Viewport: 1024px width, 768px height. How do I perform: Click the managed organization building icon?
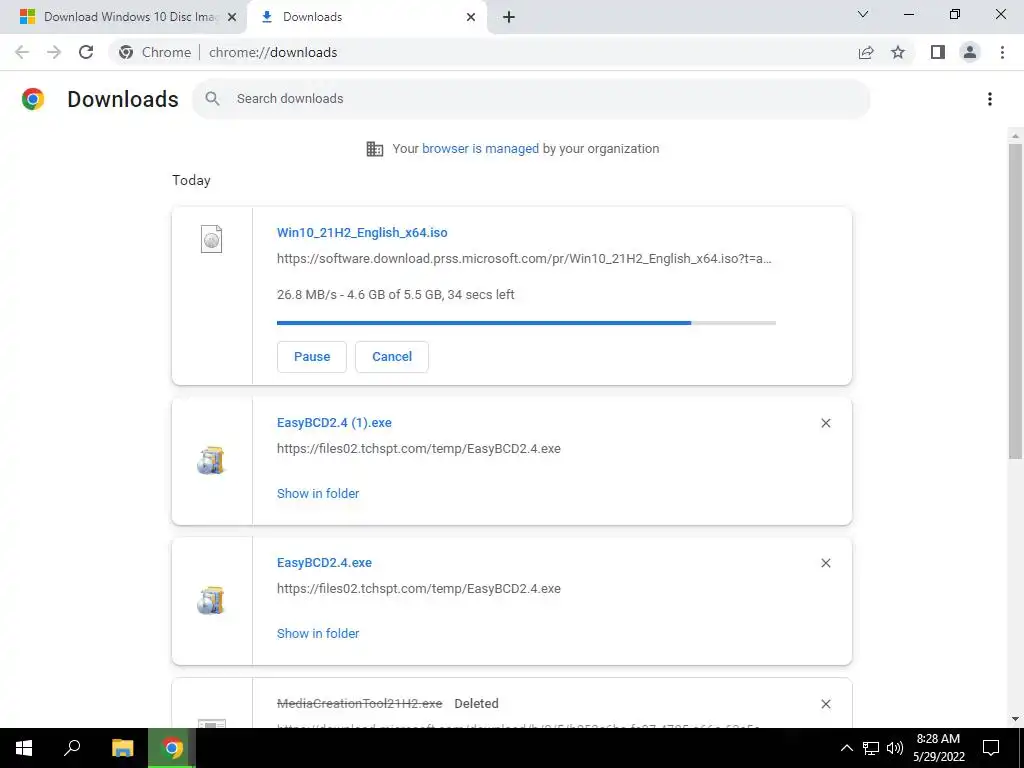[375, 149]
